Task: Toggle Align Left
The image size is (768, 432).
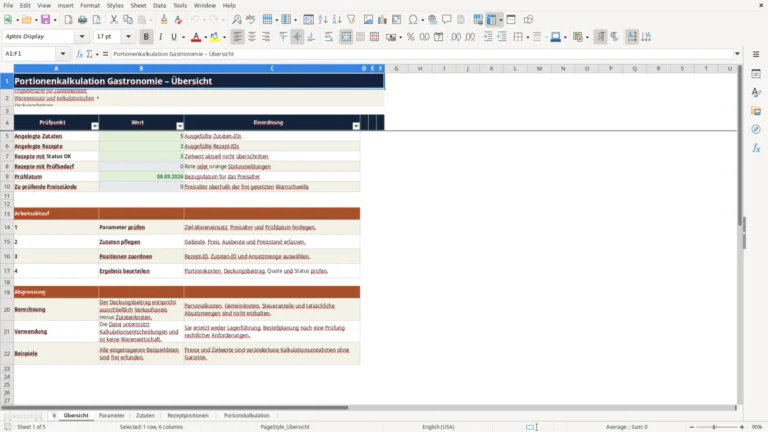Action: 238,37
